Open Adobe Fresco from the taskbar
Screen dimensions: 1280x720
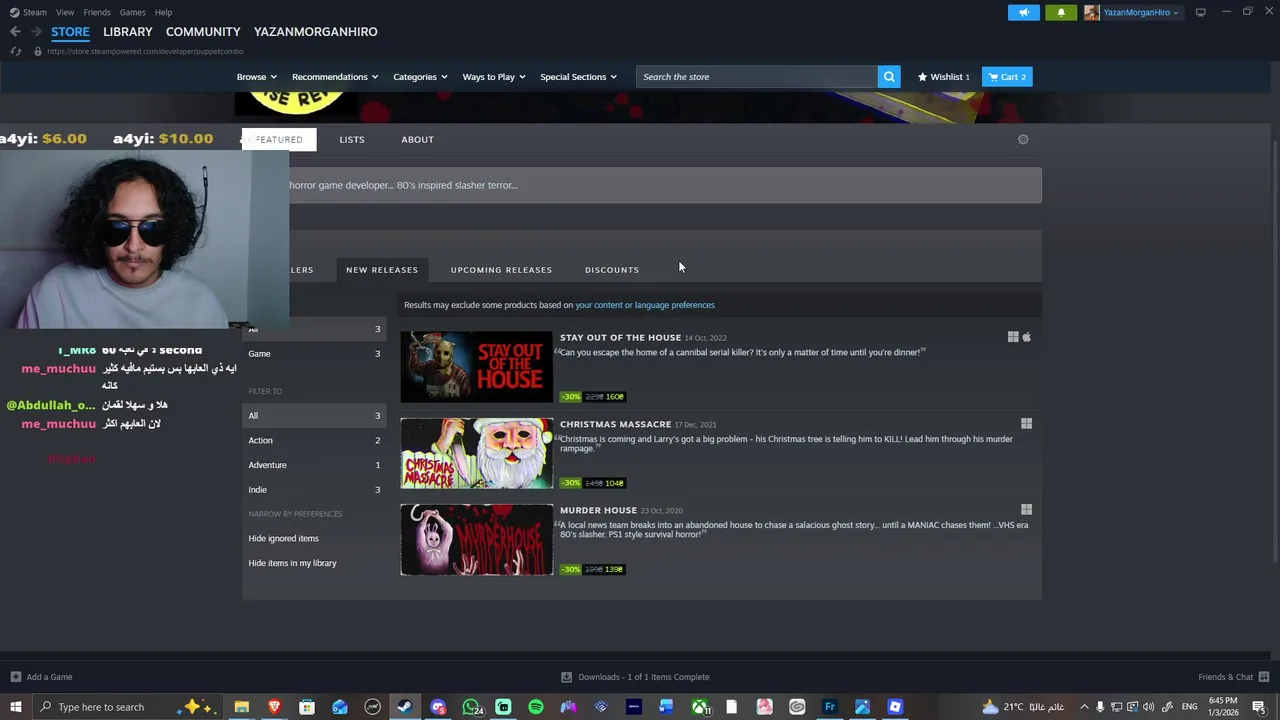tap(830, 707)
